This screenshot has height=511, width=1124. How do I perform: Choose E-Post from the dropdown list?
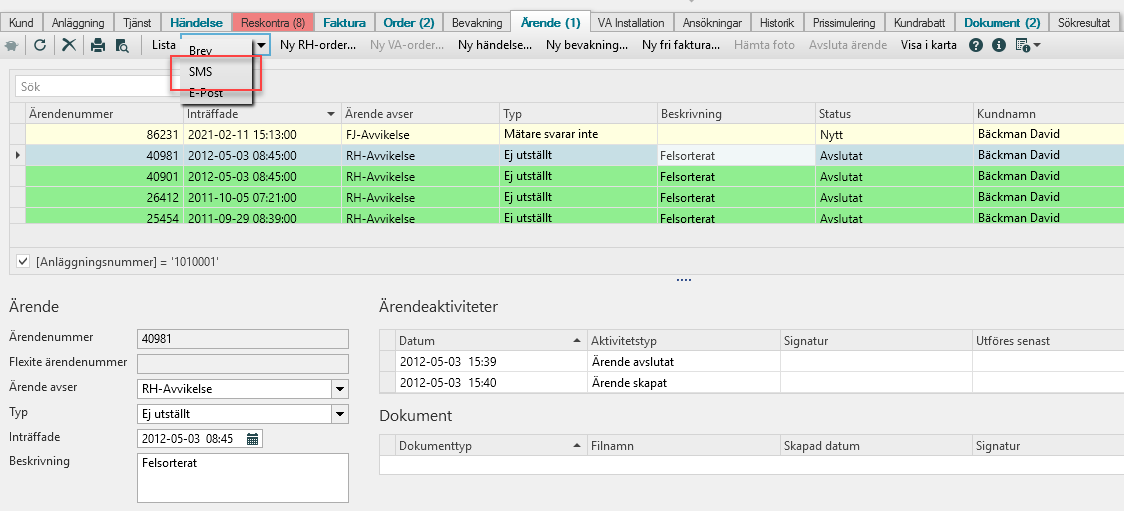[206, 92]
